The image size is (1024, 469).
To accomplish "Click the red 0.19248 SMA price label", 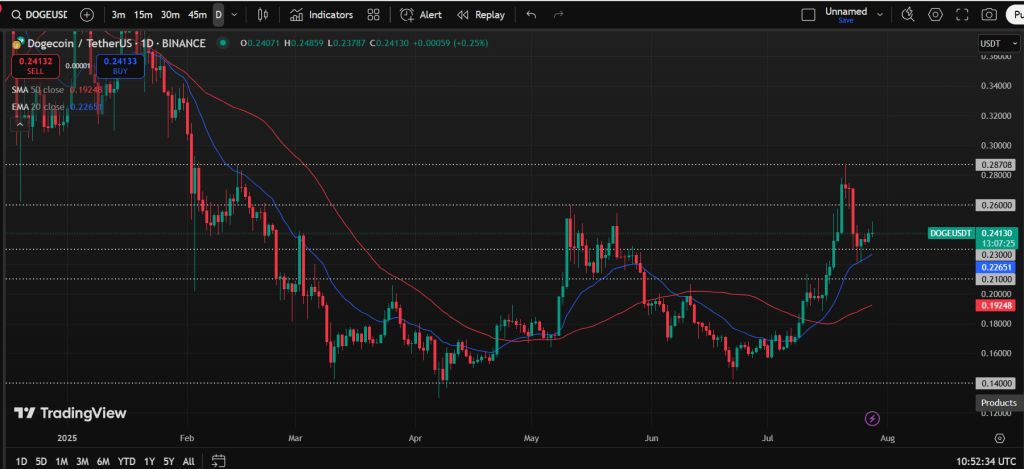I will pos(995,305).
